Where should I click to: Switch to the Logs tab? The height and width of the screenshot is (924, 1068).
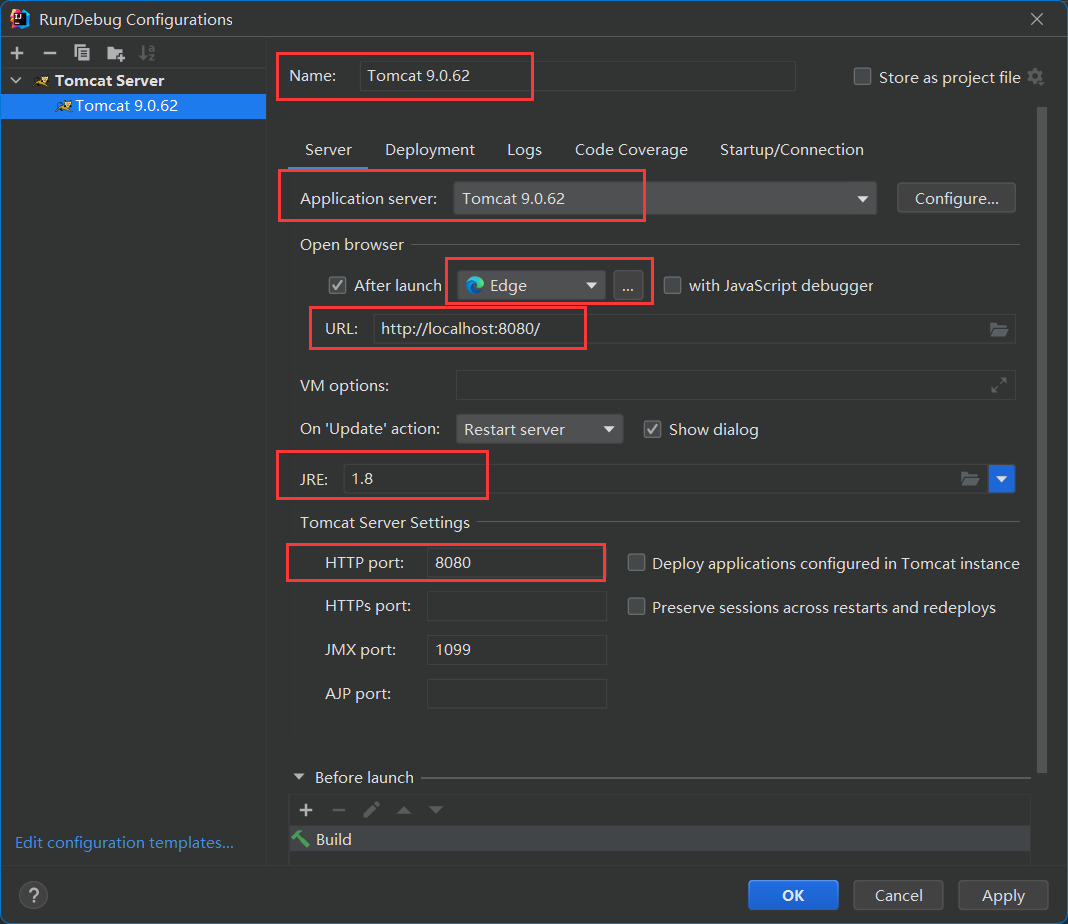pos(524,150)
